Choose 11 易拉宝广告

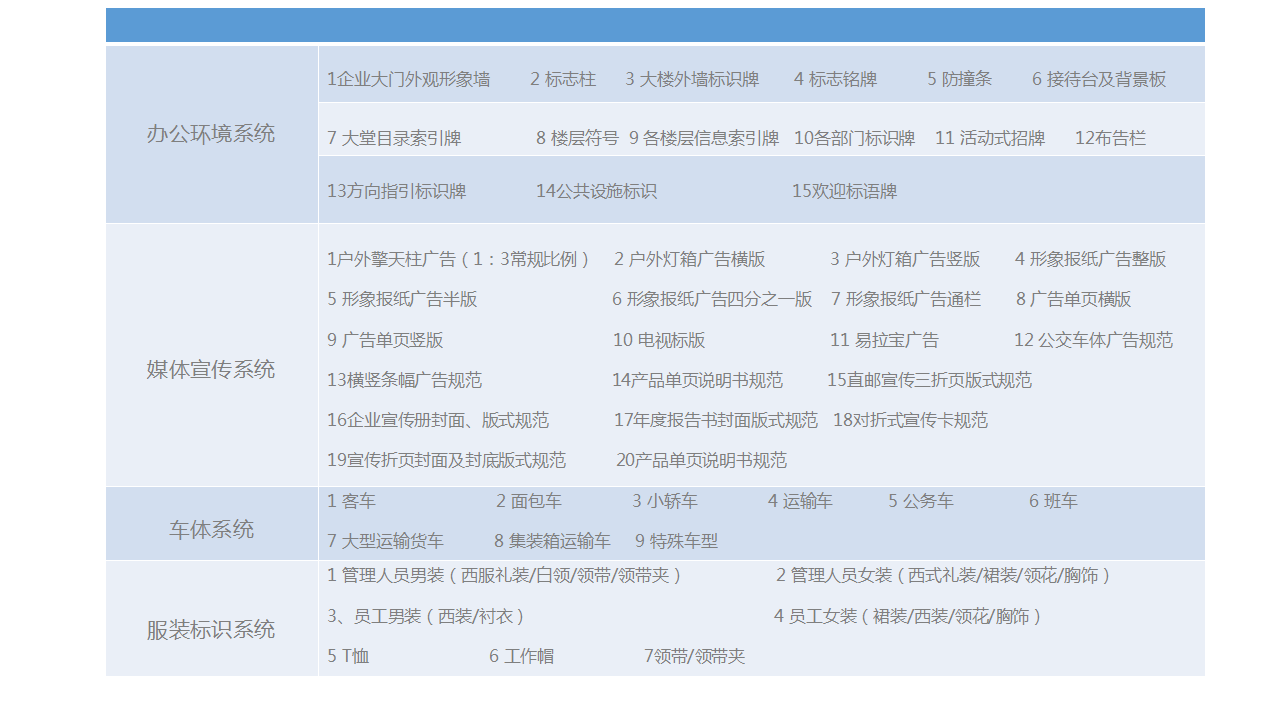[885, 341]
